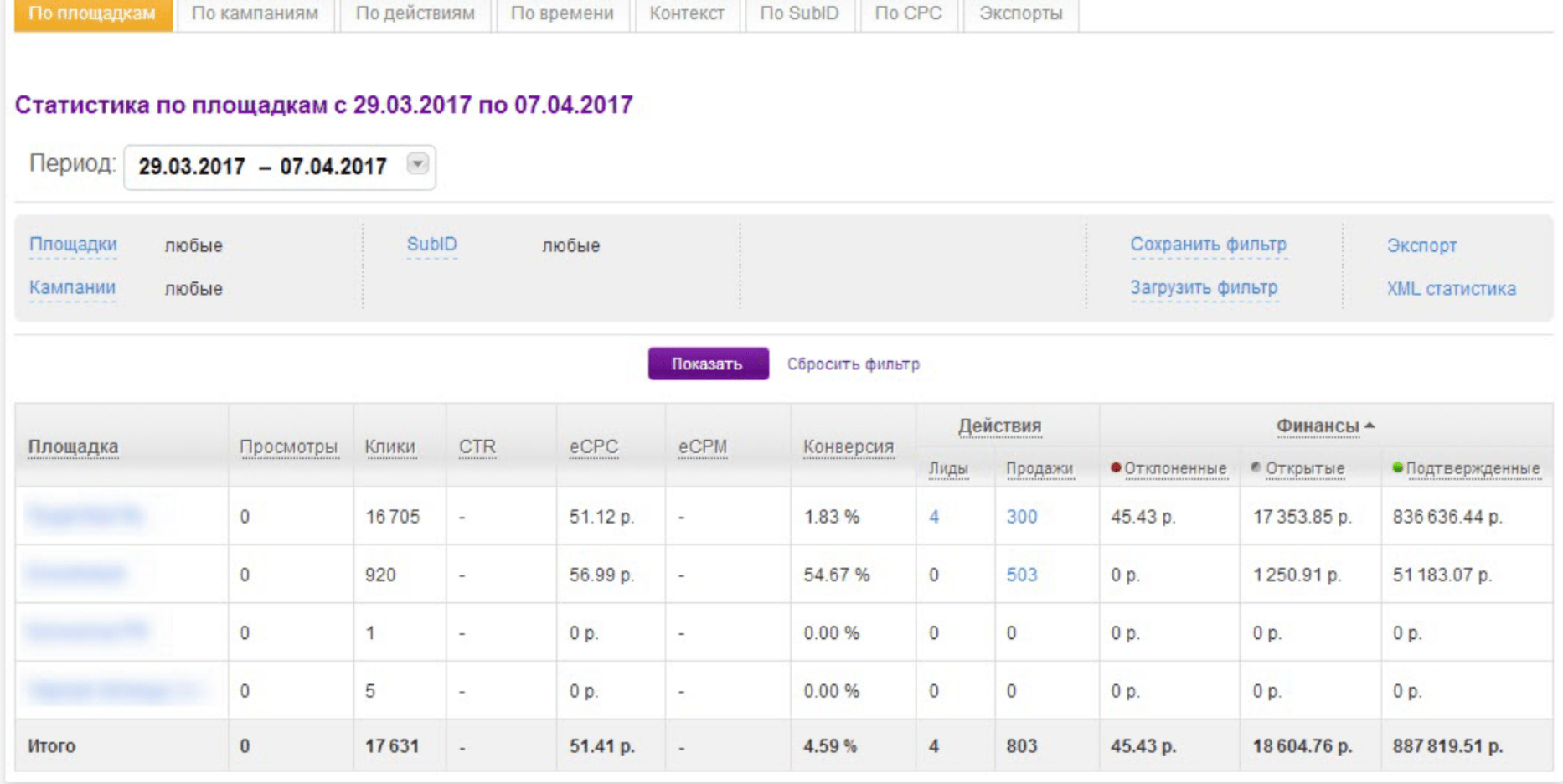This screenshot has width=1563, height=784.
Task: Click the green Подтвержденные status dot
Action: [1397, 467]
